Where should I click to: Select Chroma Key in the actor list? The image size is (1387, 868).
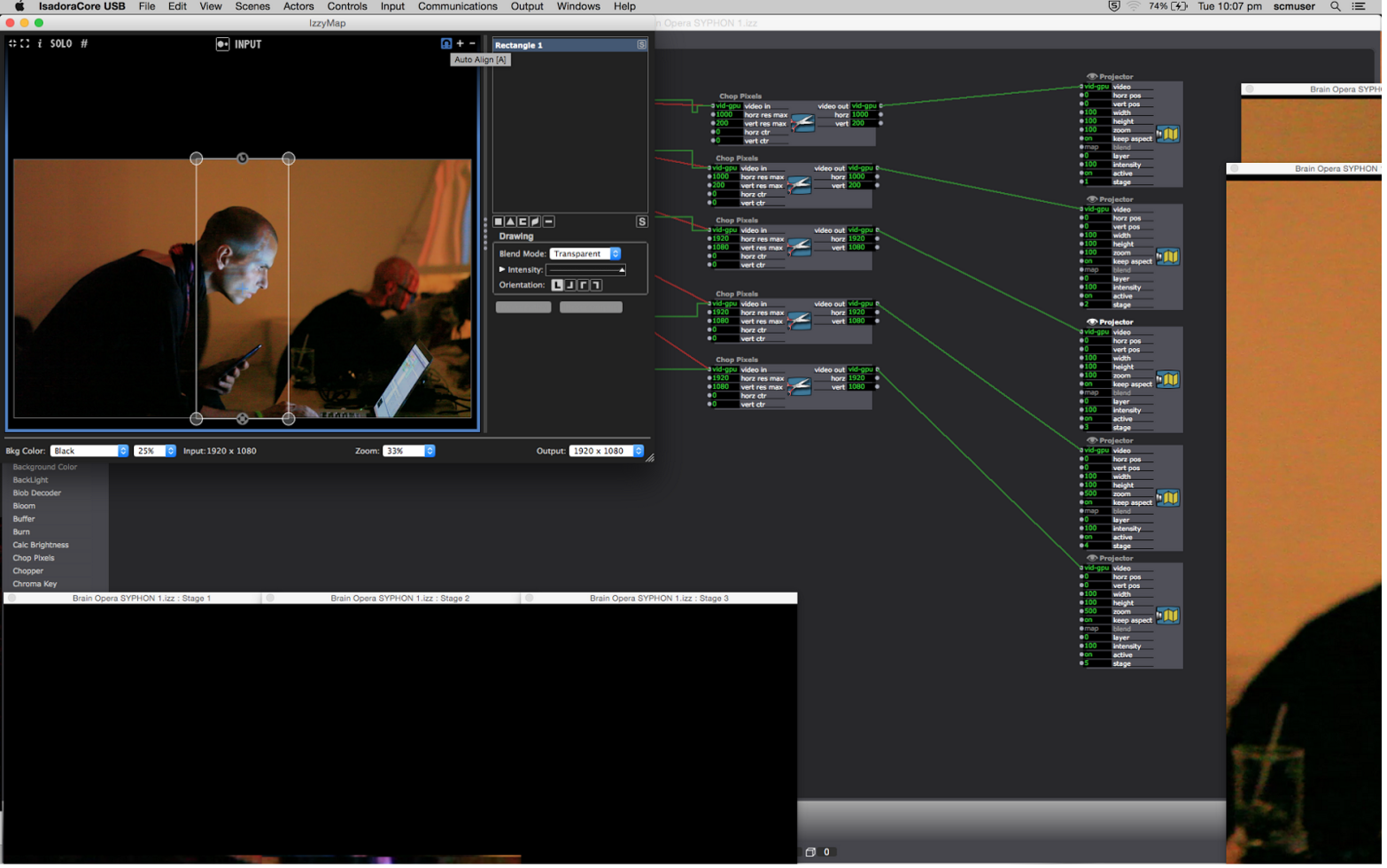(x=35, y=584)
